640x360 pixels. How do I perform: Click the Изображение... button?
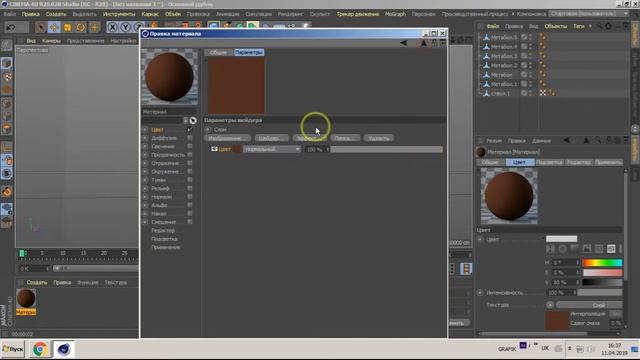point(227,138)
